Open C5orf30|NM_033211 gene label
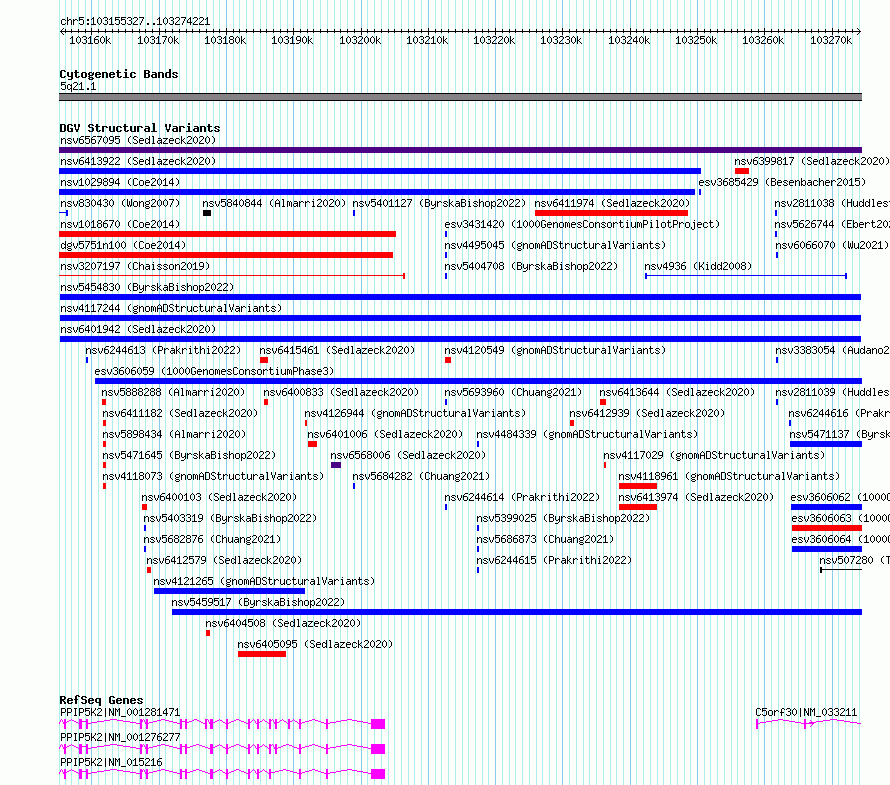 click(x=806, y=712)
